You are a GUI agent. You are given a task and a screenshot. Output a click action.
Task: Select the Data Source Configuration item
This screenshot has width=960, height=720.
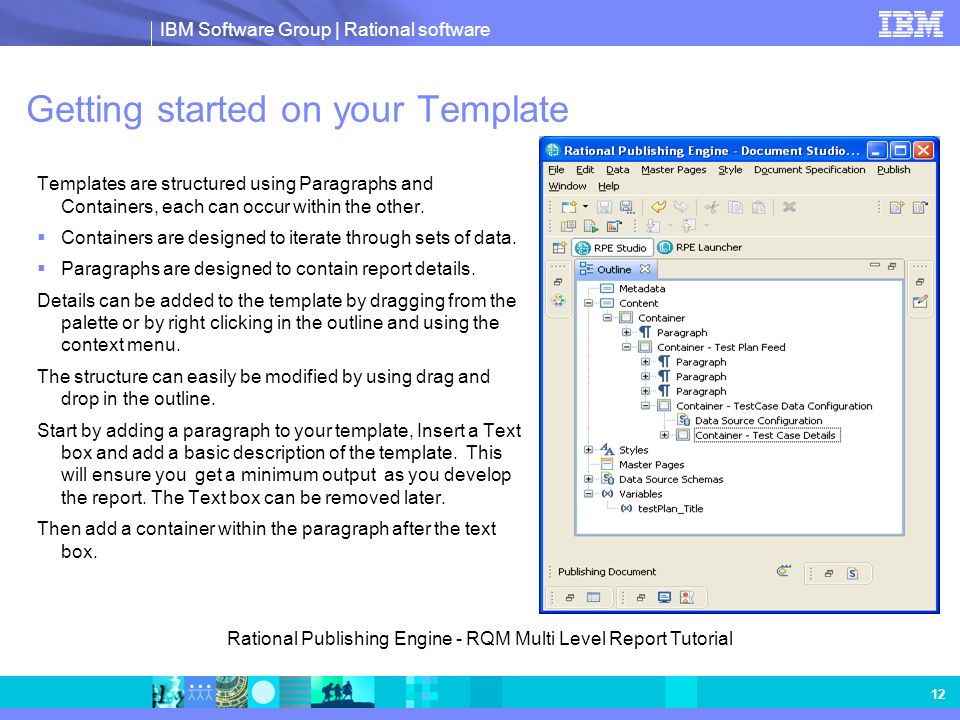coord(758,421)
